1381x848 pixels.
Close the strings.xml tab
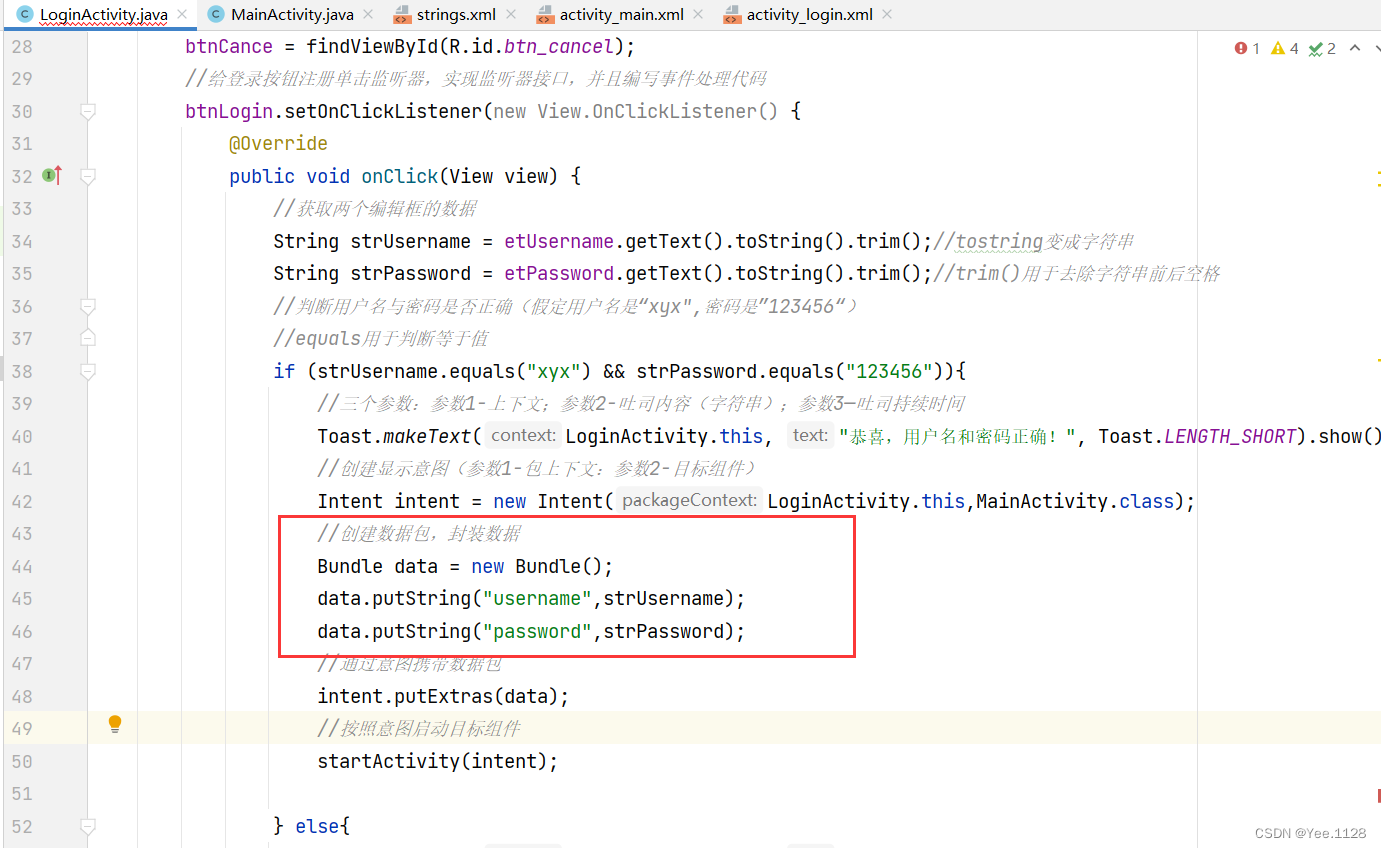(x=510, y=15)
